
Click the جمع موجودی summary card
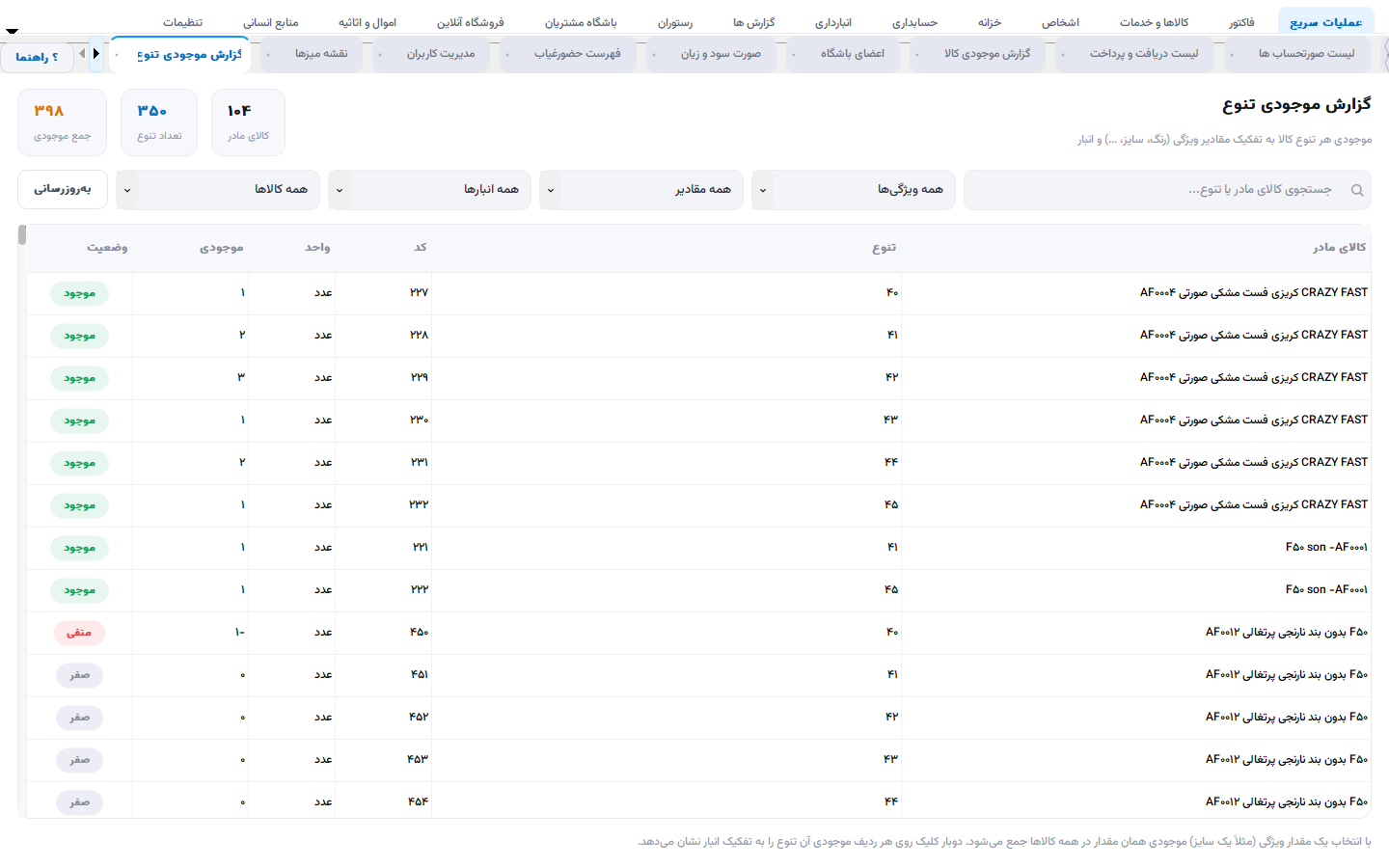[x=63, y=122]
